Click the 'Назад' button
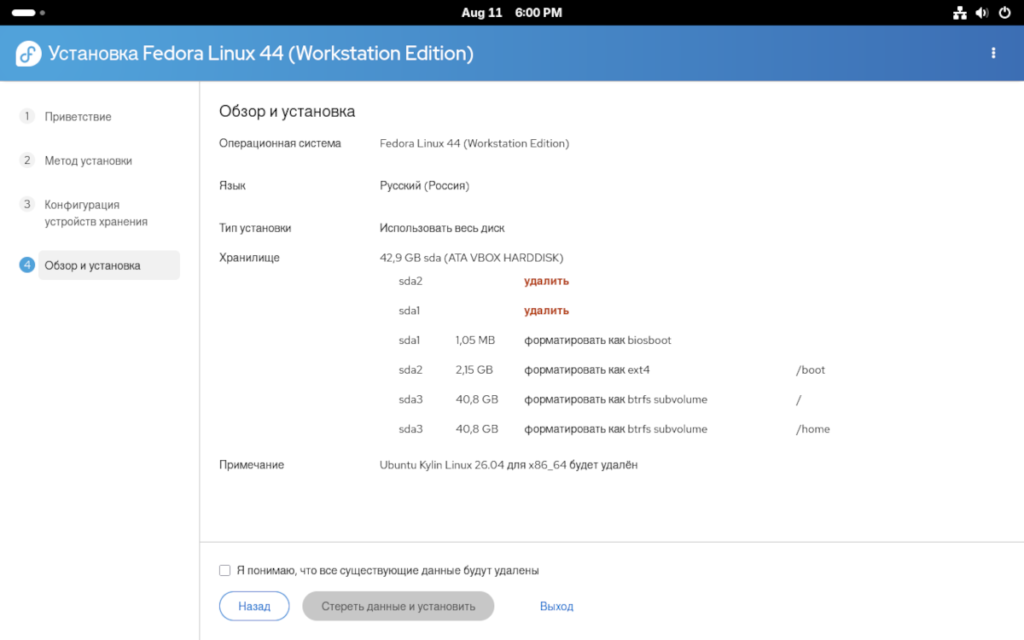 (x=254, y=606)
